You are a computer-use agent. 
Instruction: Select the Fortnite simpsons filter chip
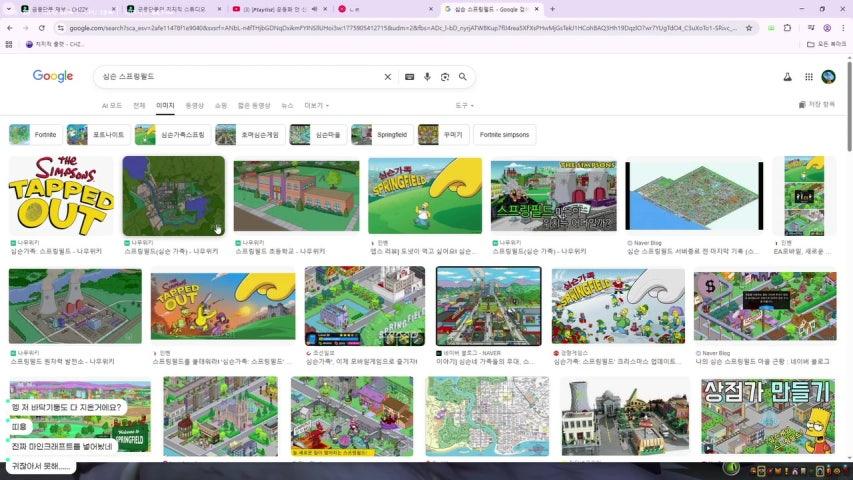coord(504,134)
